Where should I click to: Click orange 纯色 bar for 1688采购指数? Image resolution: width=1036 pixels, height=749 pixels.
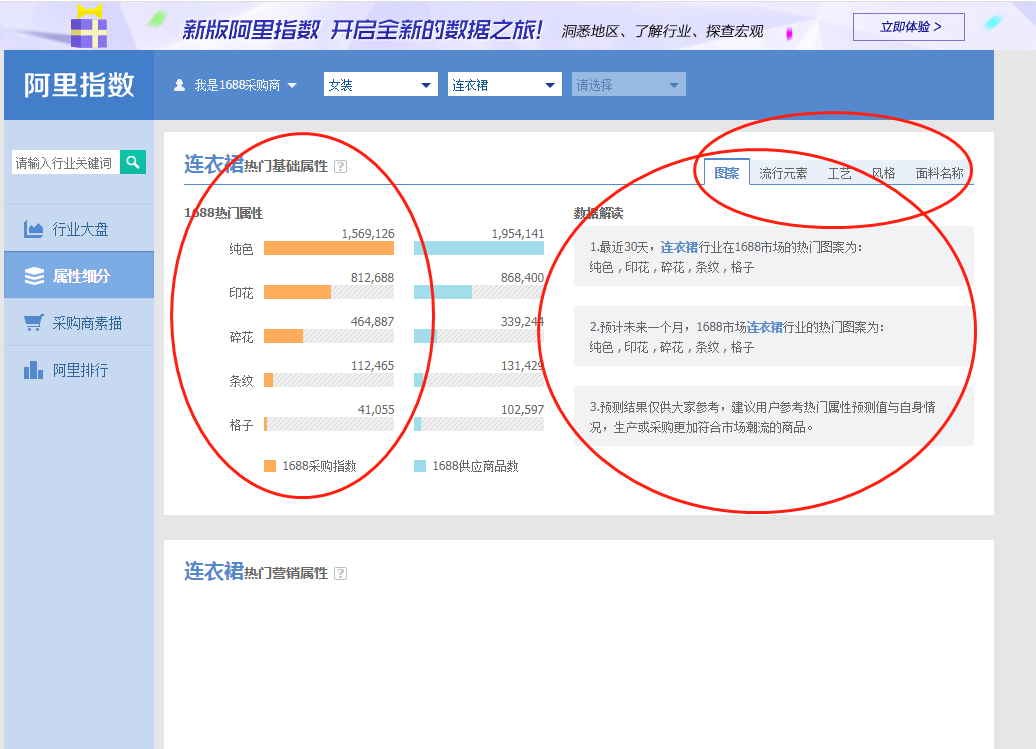329,248
